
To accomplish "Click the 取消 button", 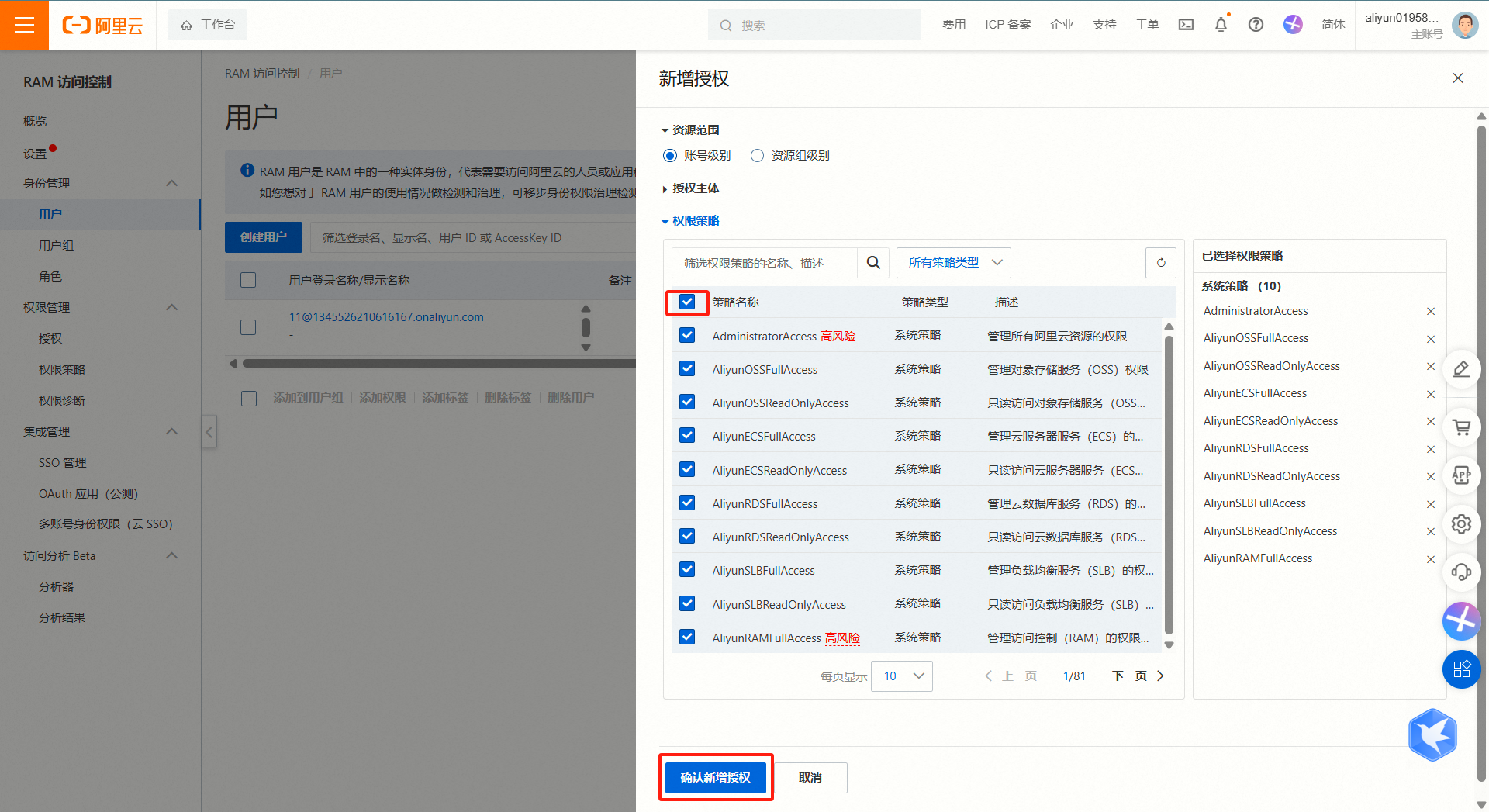I will pyautogui.click(x=810, y=778).
